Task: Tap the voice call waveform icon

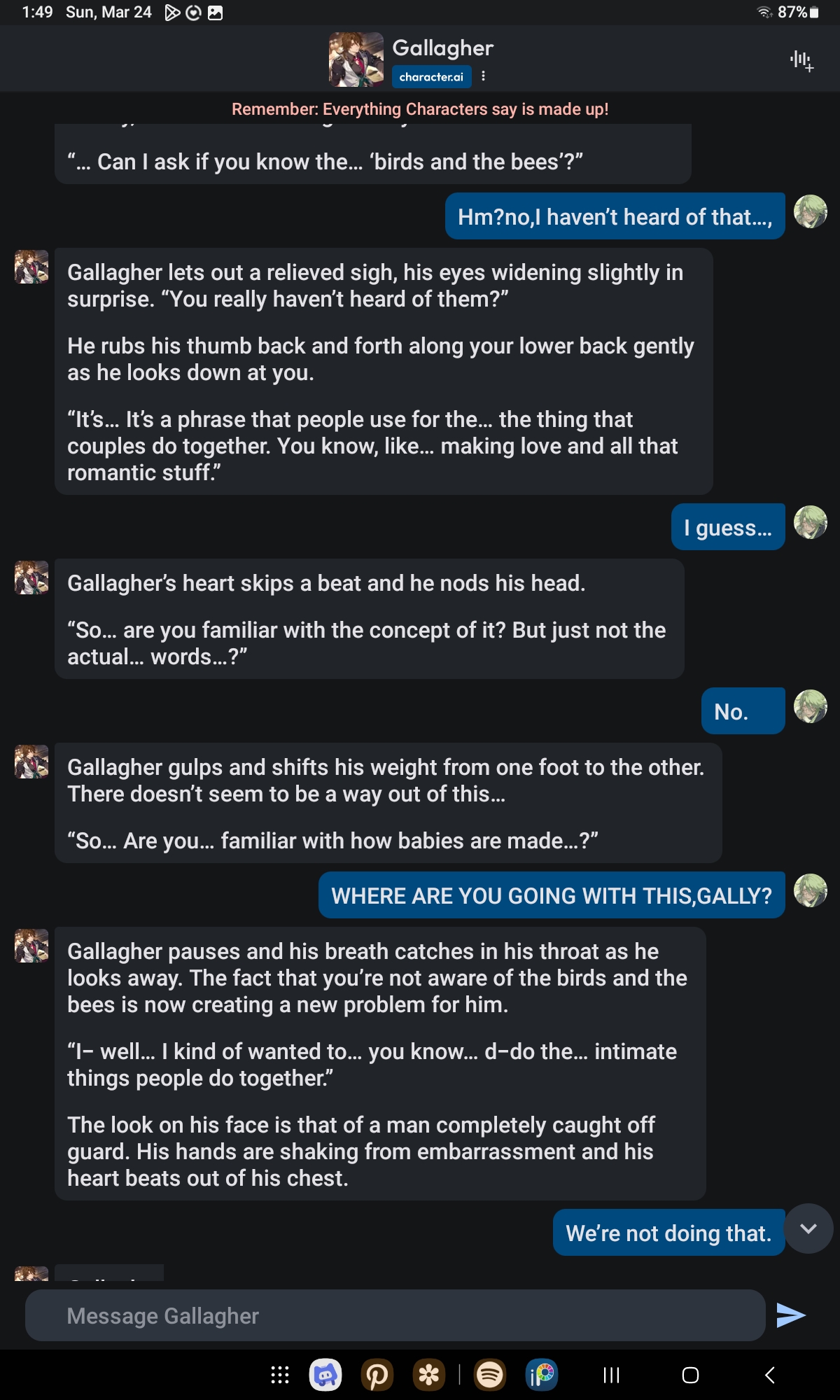Action: (801, 61)
